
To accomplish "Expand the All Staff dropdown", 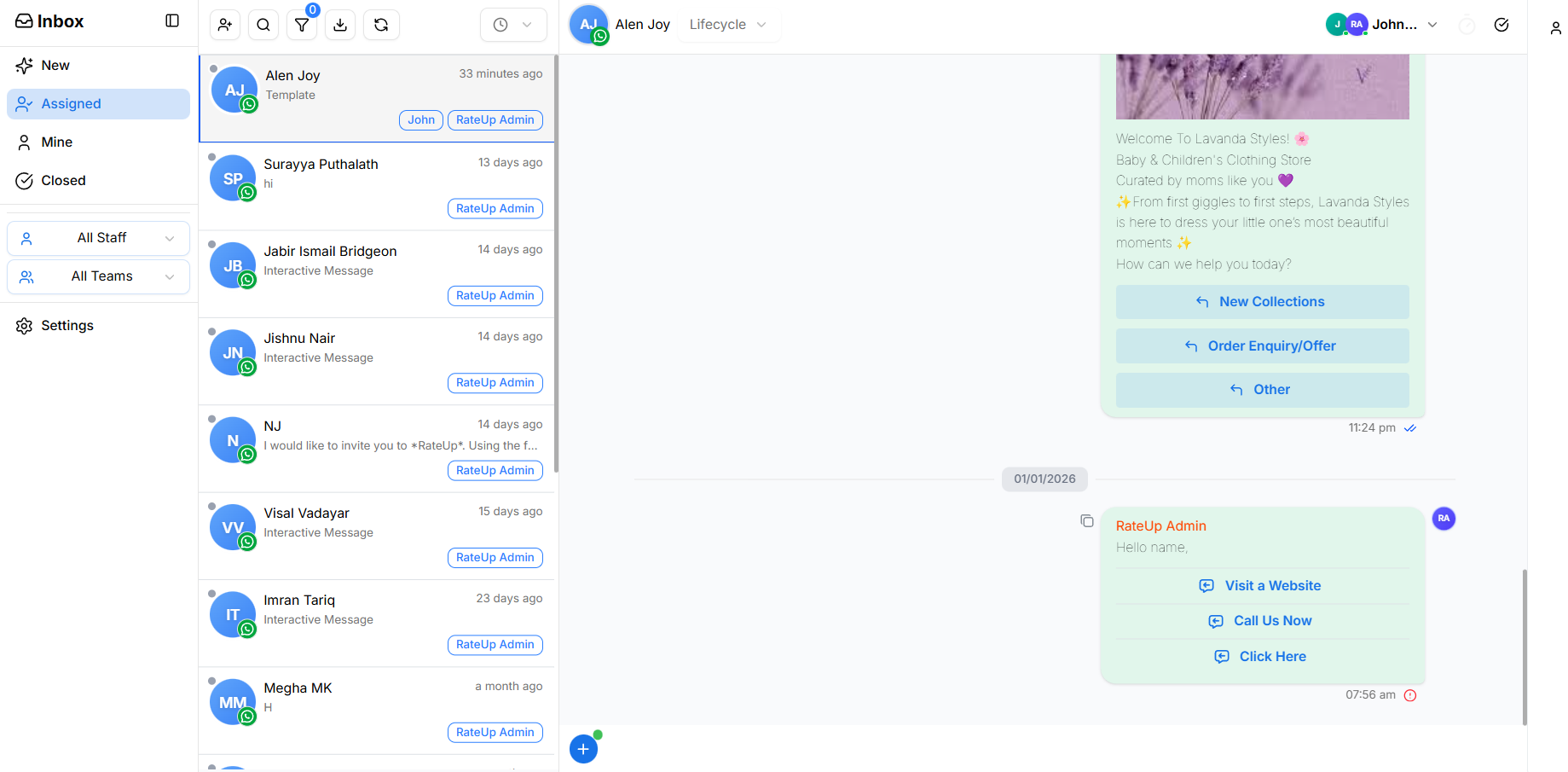I will pos(99,238).
